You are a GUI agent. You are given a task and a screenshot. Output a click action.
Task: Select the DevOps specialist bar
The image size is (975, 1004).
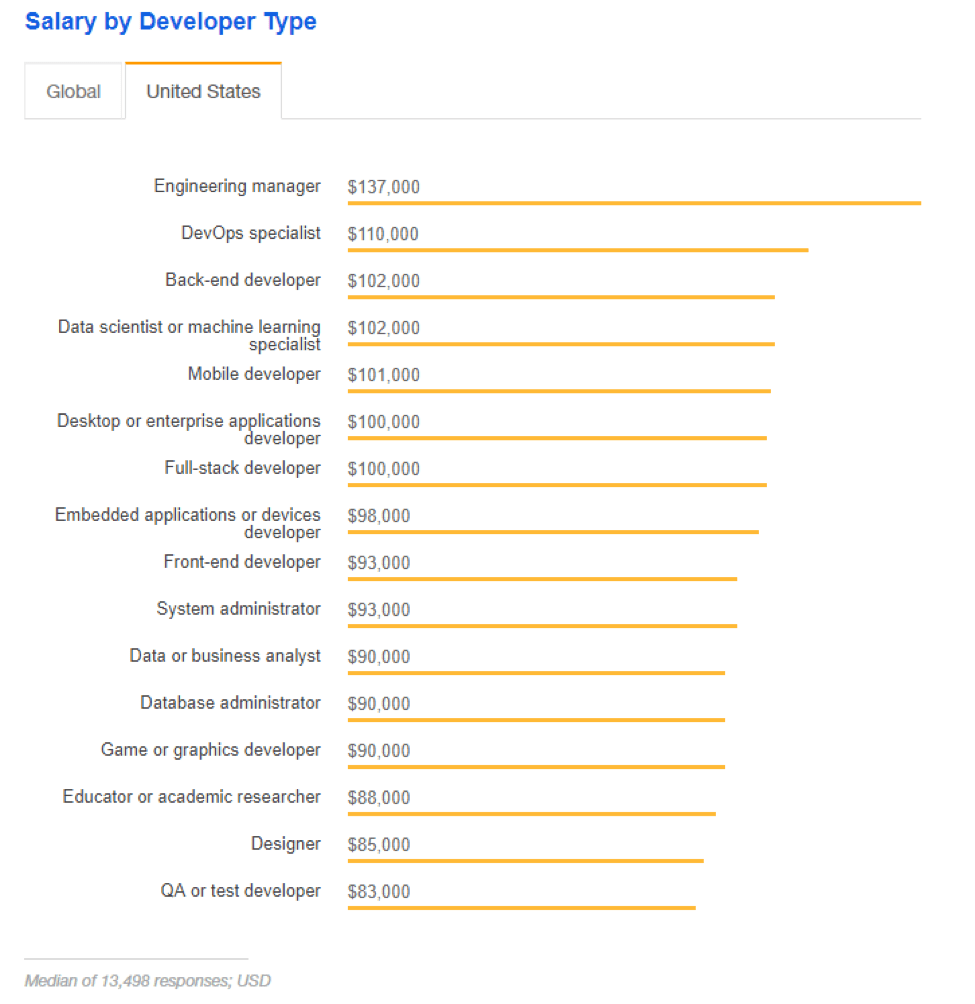[575, 248]
